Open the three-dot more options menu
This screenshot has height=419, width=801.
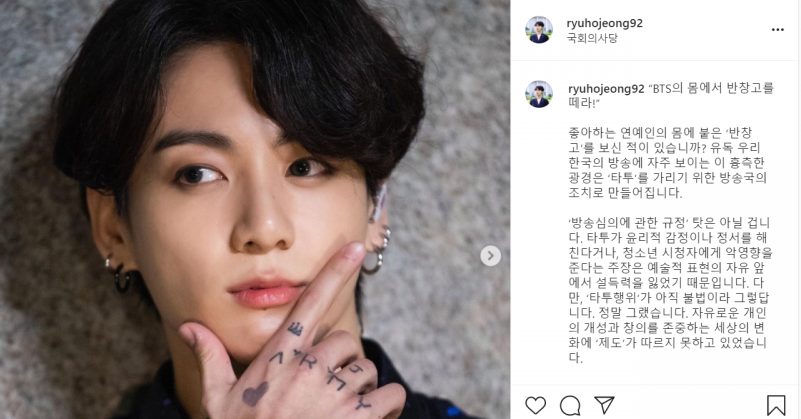(778, 30)
